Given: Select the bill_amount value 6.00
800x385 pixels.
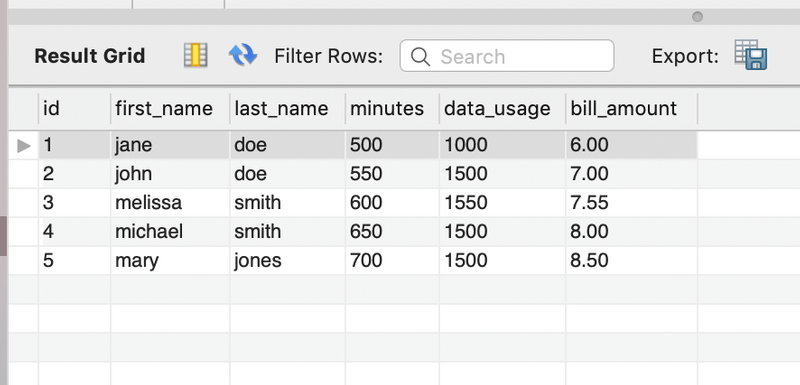Looking at the screenshot, I should pos(632,145).
